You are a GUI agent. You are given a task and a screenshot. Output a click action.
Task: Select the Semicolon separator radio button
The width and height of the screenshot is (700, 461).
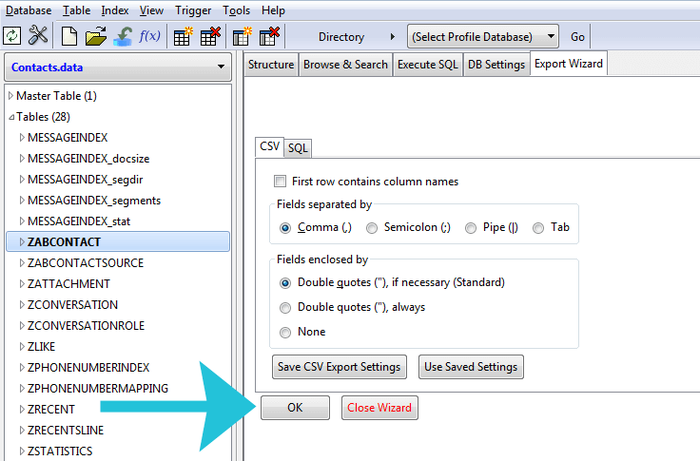371,228
